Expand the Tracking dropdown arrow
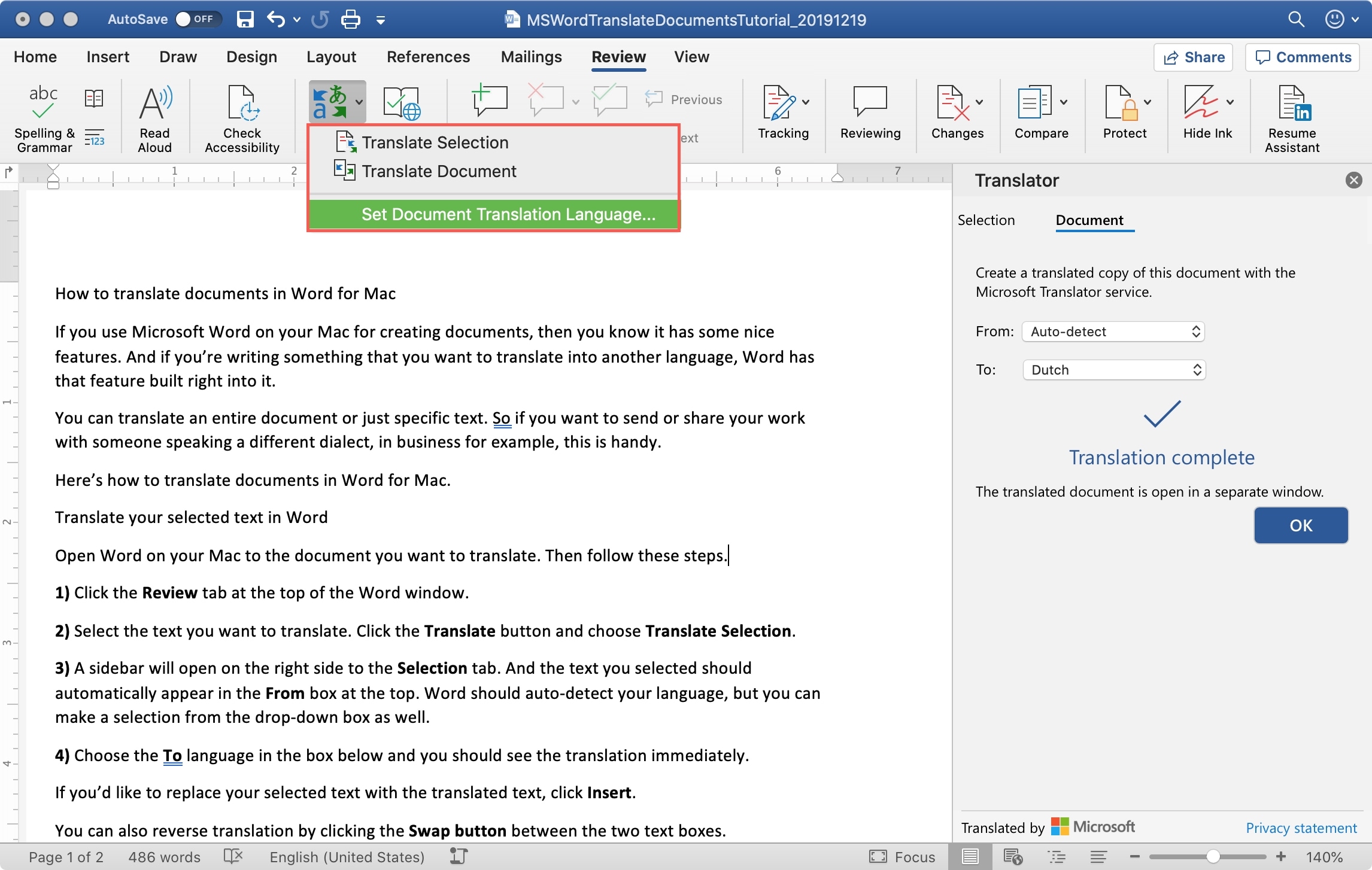The image size is (1372, 870). [806, 102]
